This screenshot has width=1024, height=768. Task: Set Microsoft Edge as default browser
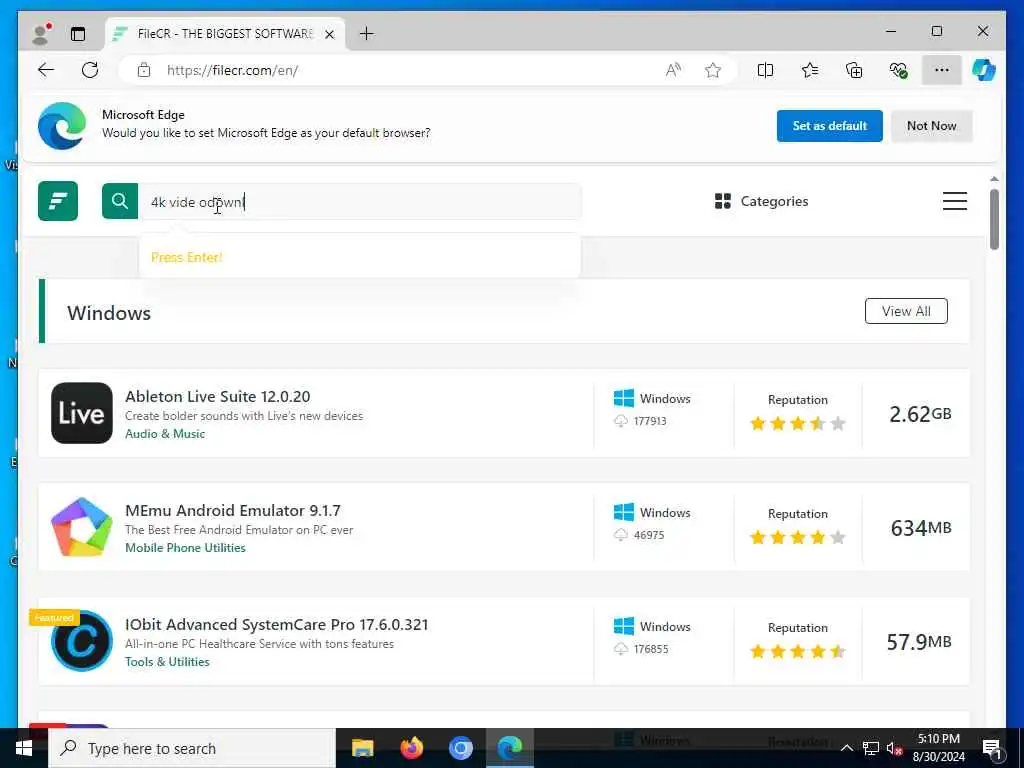(x=829, y=126)
